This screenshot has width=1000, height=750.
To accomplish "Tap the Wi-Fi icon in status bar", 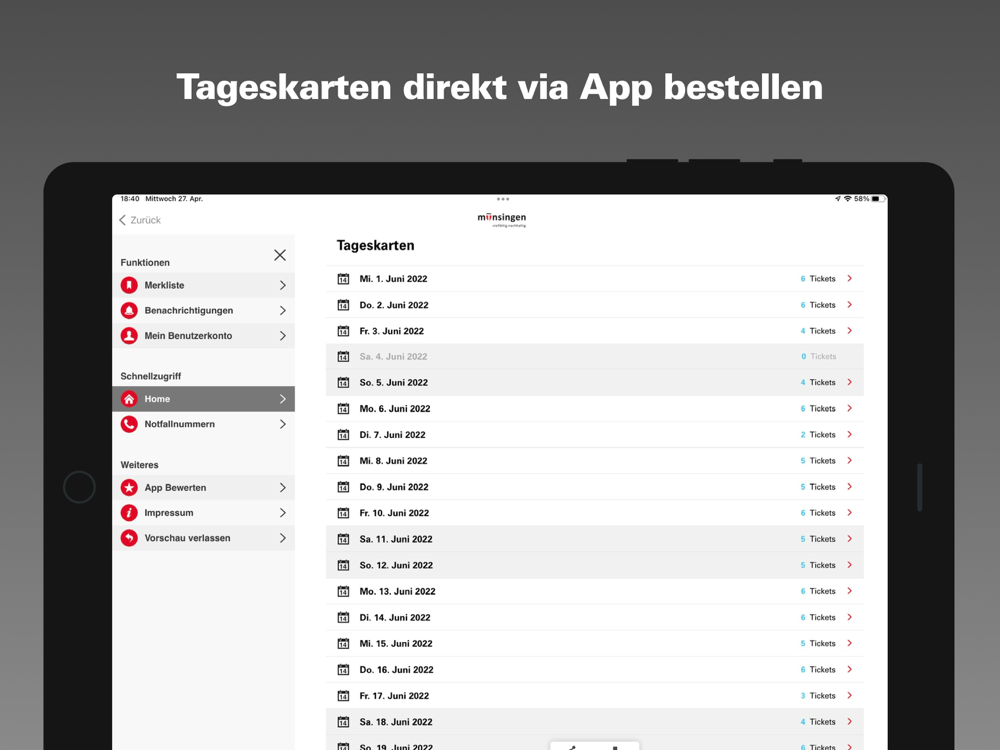I will coord(848,199).
